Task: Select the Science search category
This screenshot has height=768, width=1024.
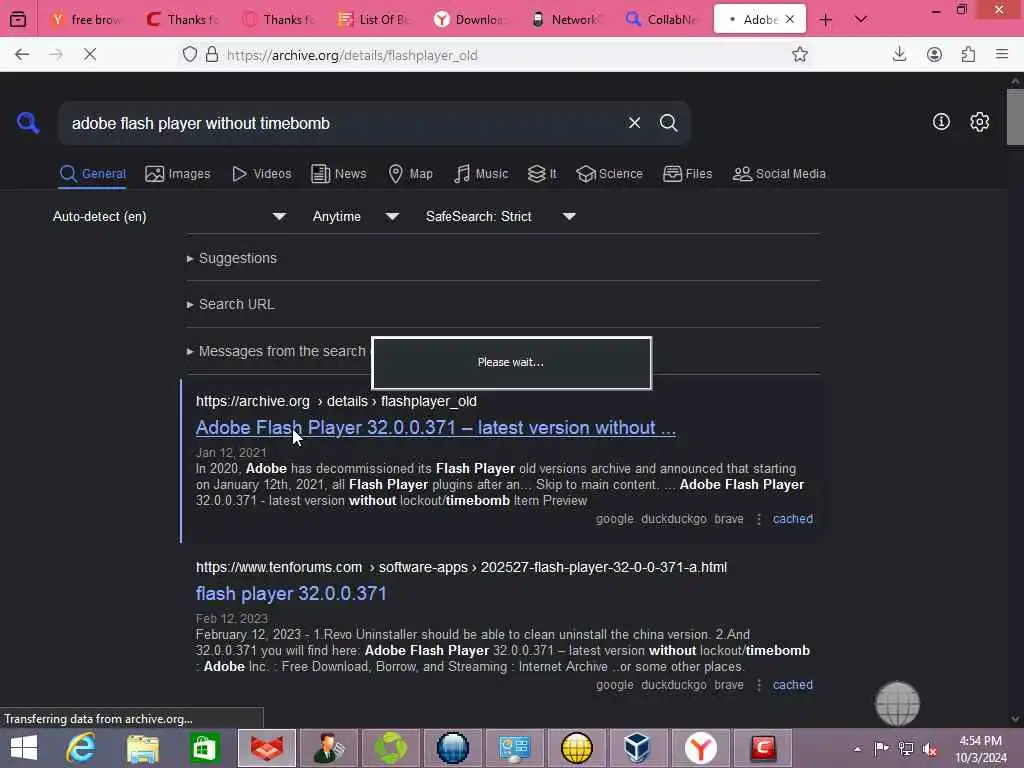Action: (x=609, y=174)
